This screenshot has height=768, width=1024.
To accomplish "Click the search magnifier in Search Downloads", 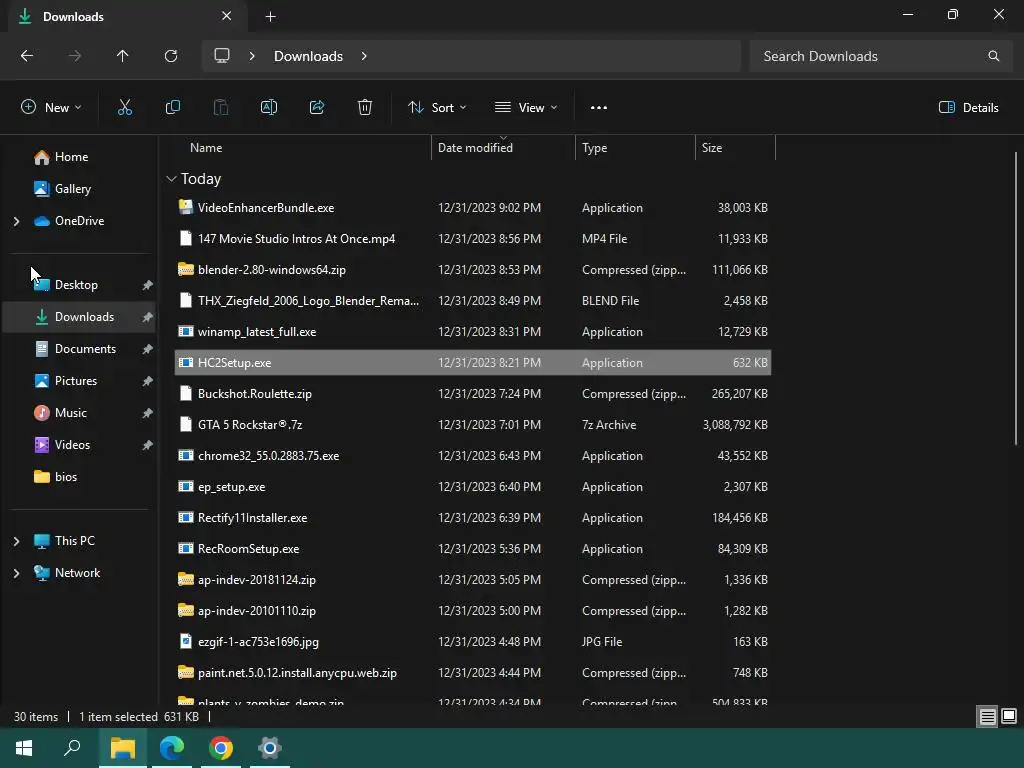I will coord(993,56).
